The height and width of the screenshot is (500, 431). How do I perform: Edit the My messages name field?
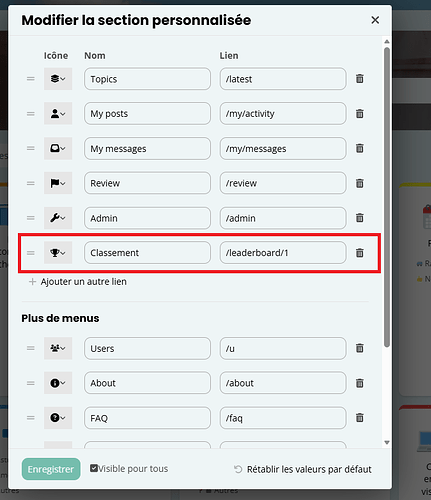pos(147,148)
